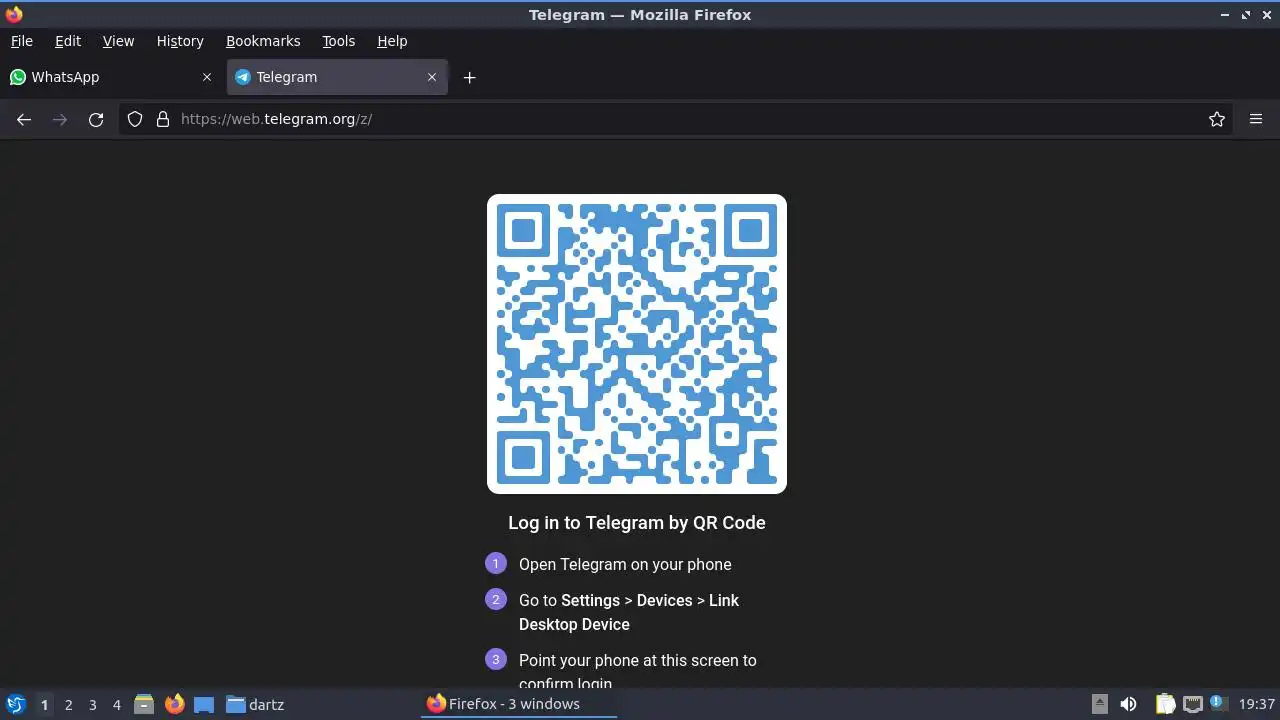Open the clipboard manager tray icon
1280x720 pixels.
[x=1165, y=704]
